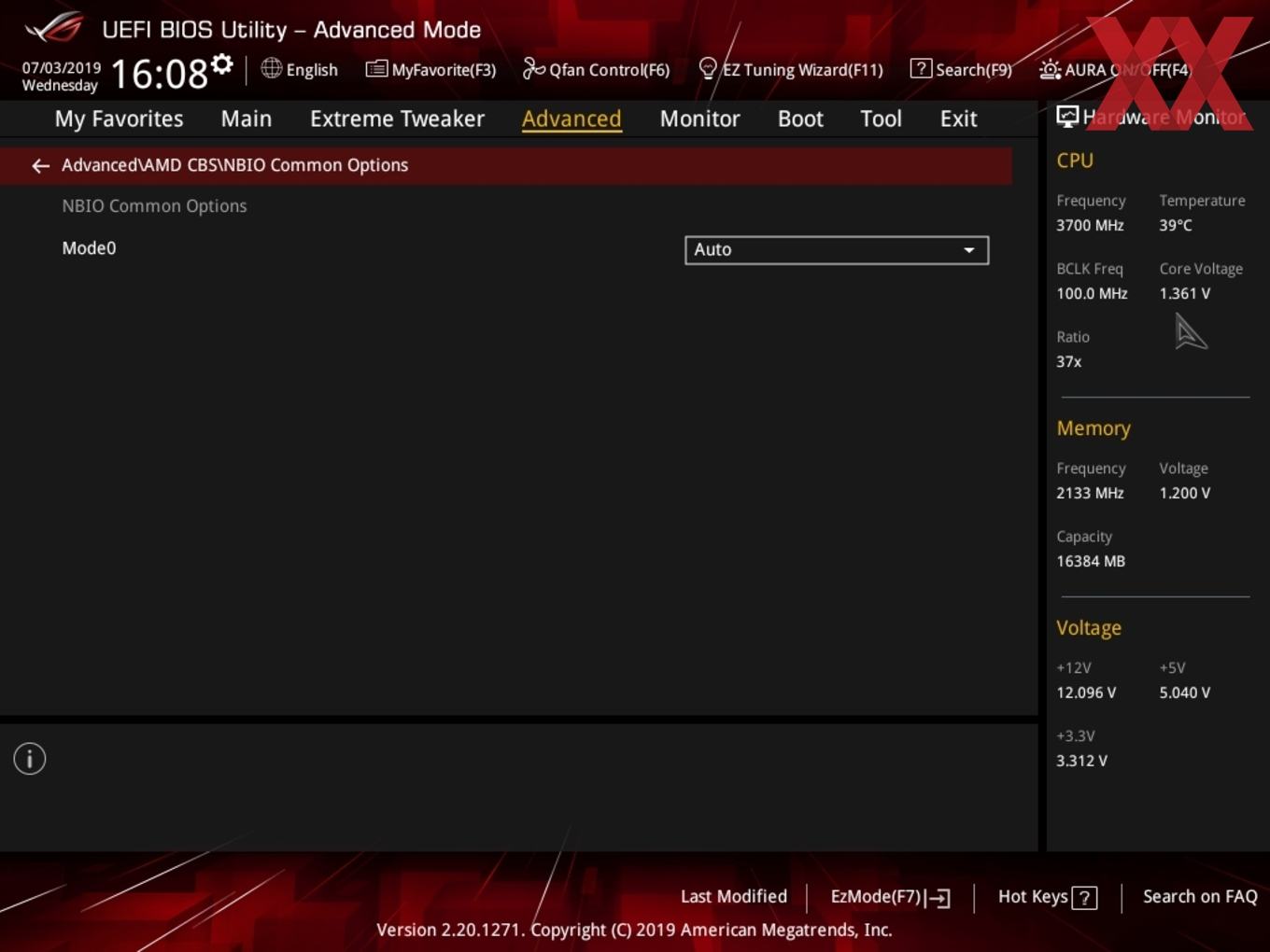Viewport: 1270px width, 952px height.
Task: Click memory voltage 1.200 V
Action: click(x=1184, y=493)
